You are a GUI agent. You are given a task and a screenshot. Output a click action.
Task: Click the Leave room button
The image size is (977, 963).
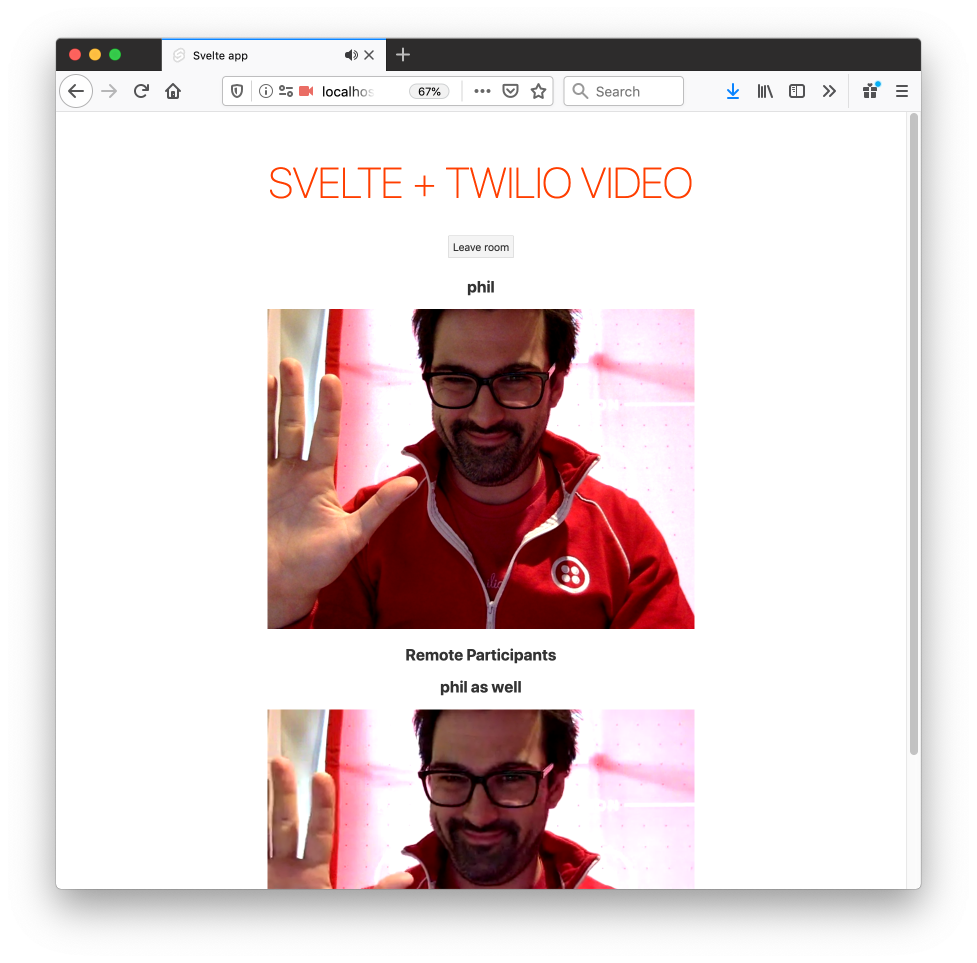coord(481,247)
